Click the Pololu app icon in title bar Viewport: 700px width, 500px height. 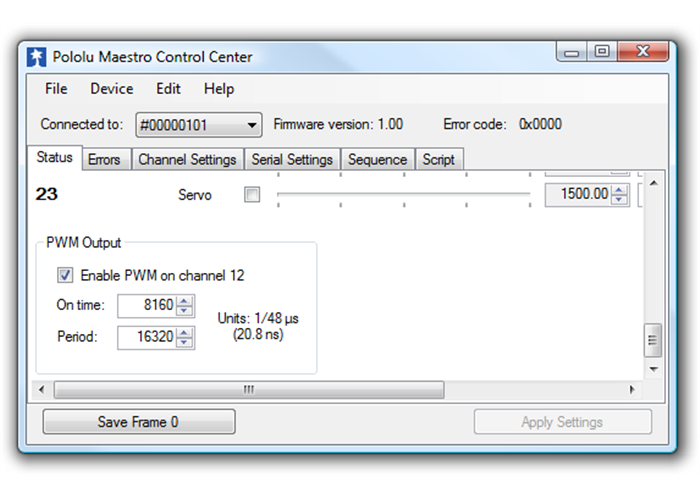pyautogui.click(x=37, y=57)
